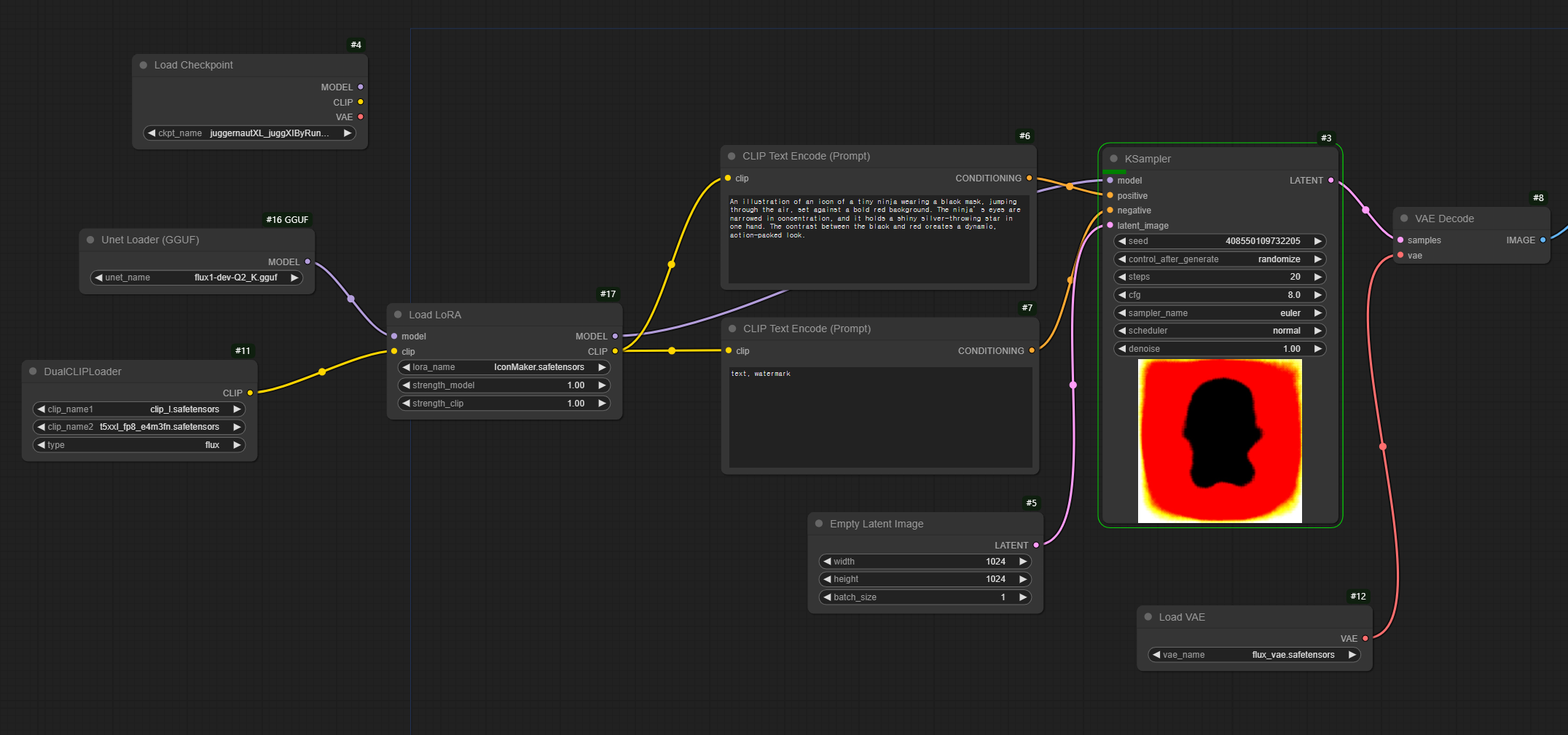Click the MODEL output port on Unet Loader
The width and height of the screenshot is (1568, 735).
tap(307, 262)
